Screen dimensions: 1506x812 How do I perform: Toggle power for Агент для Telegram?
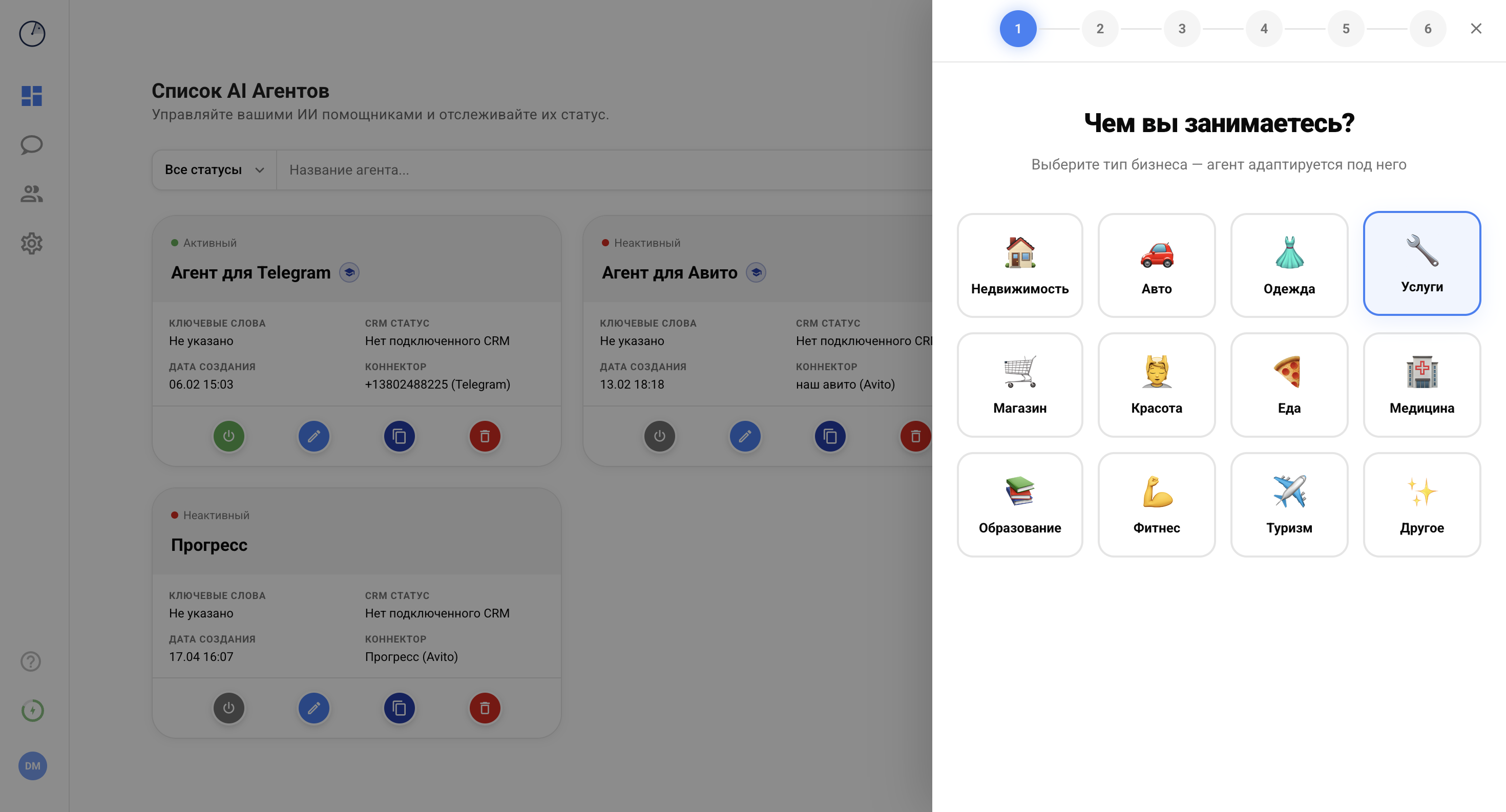click(228, 436)
